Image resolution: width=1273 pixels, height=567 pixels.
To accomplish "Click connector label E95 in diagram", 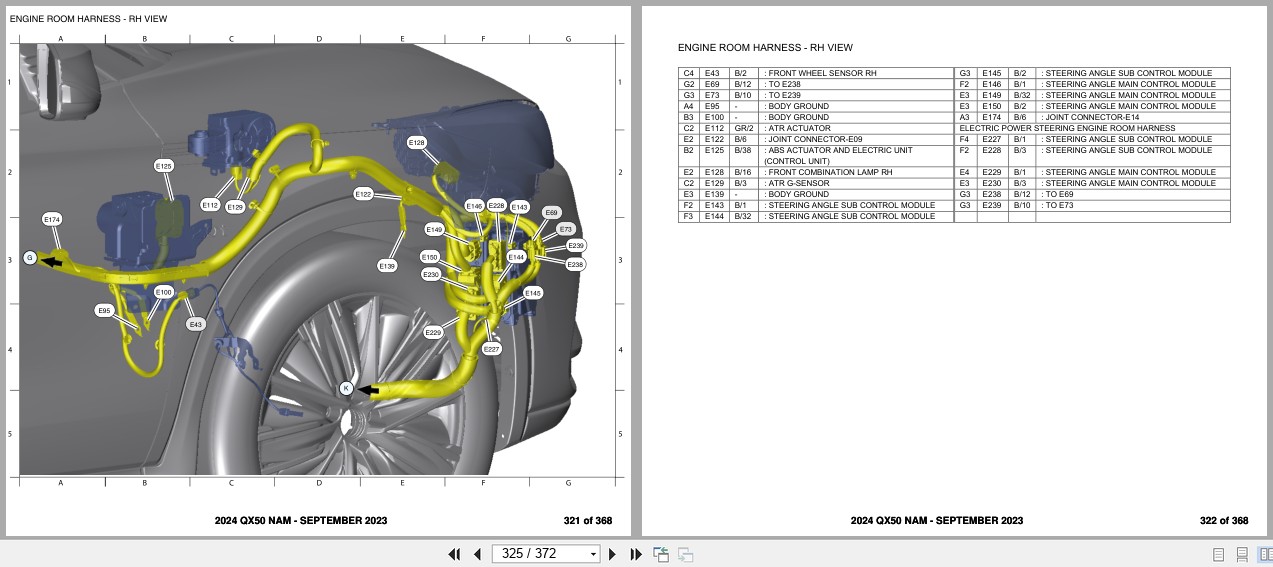I will pyautogui.click(x=104, y=311).
